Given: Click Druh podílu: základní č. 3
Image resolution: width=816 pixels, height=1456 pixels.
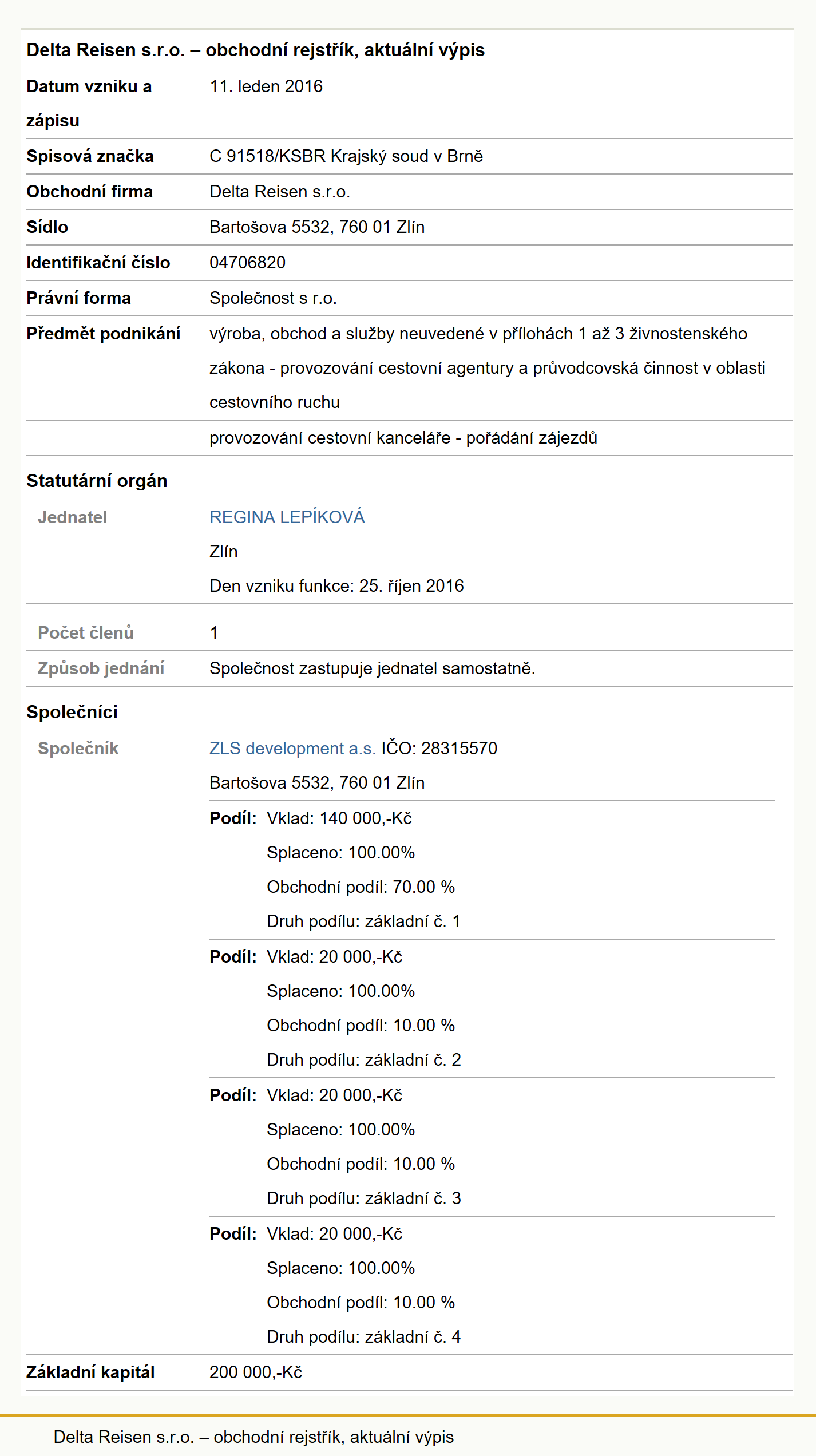Looking at the screenshot, I should pyautogui.click(x=363, y=1198).
